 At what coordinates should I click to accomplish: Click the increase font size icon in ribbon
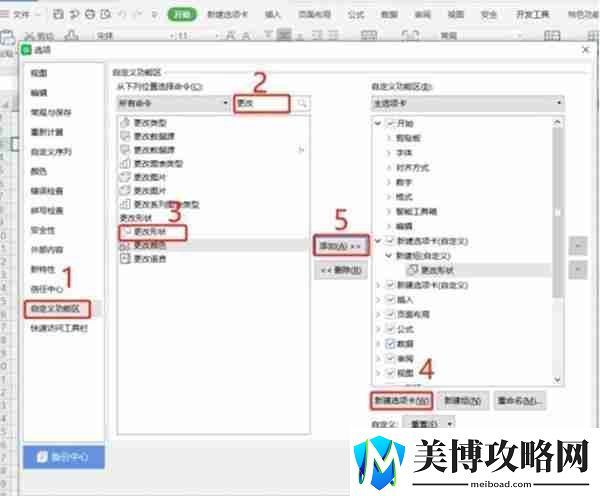[231, 36]
